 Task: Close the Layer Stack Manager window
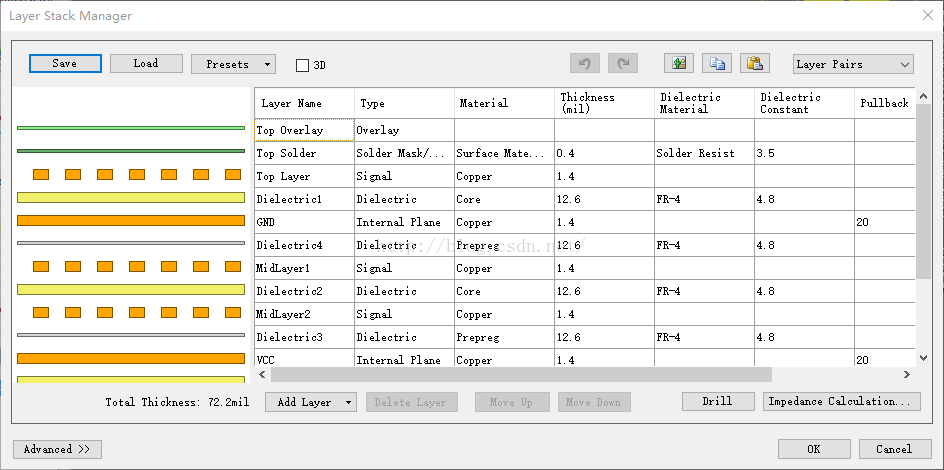[x=928, y=16]
